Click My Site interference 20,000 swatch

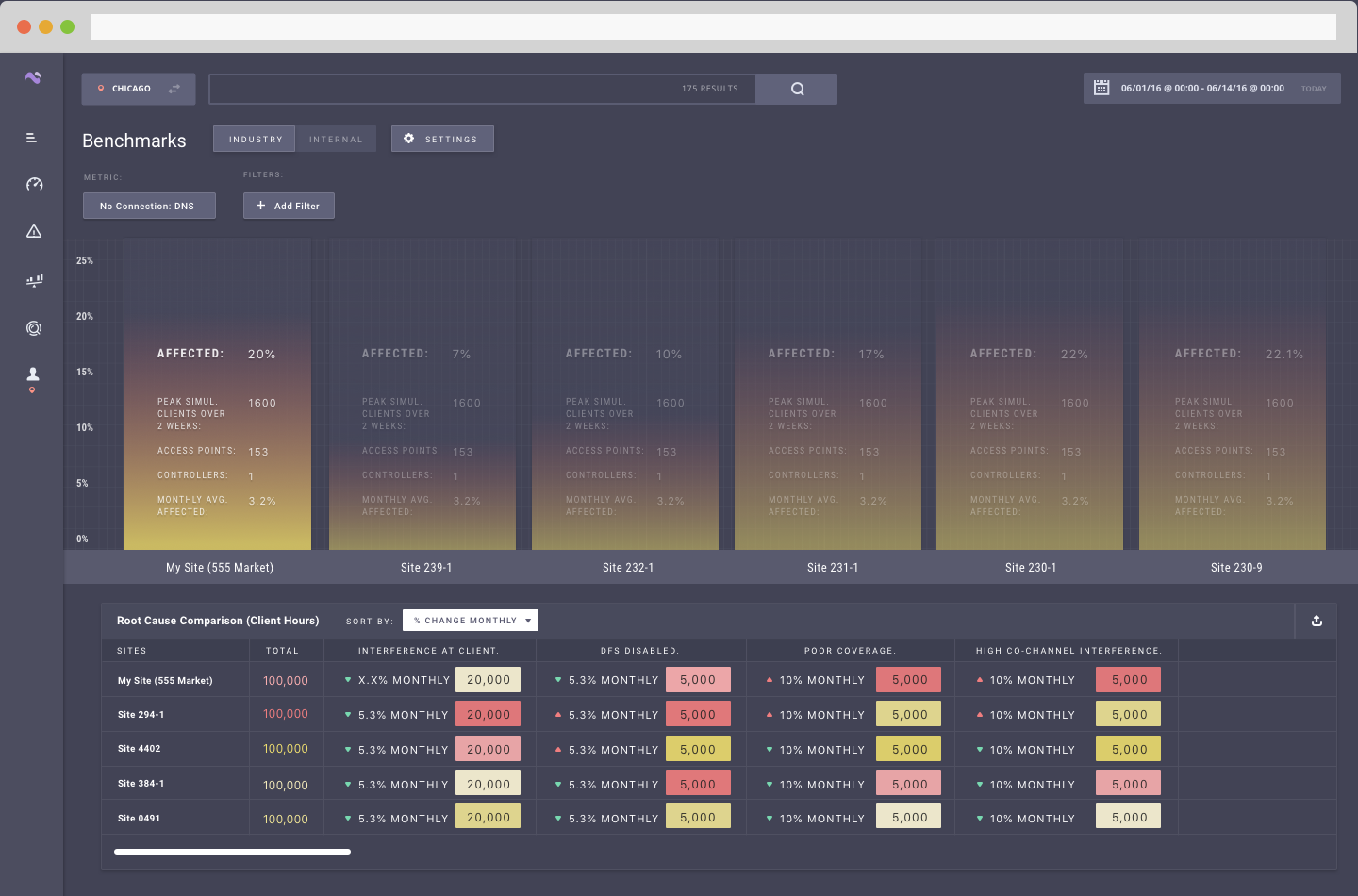point(489,679)
